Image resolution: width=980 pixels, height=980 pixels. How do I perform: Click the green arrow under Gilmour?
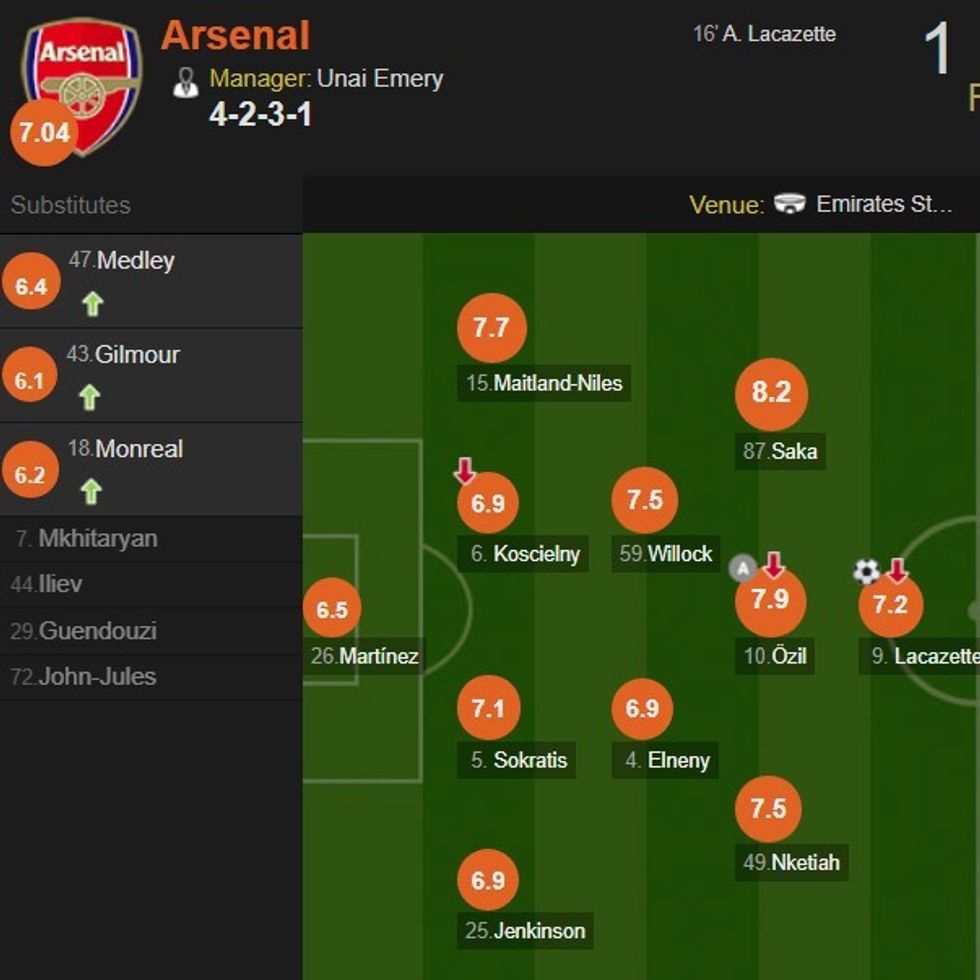pos(90,397)
